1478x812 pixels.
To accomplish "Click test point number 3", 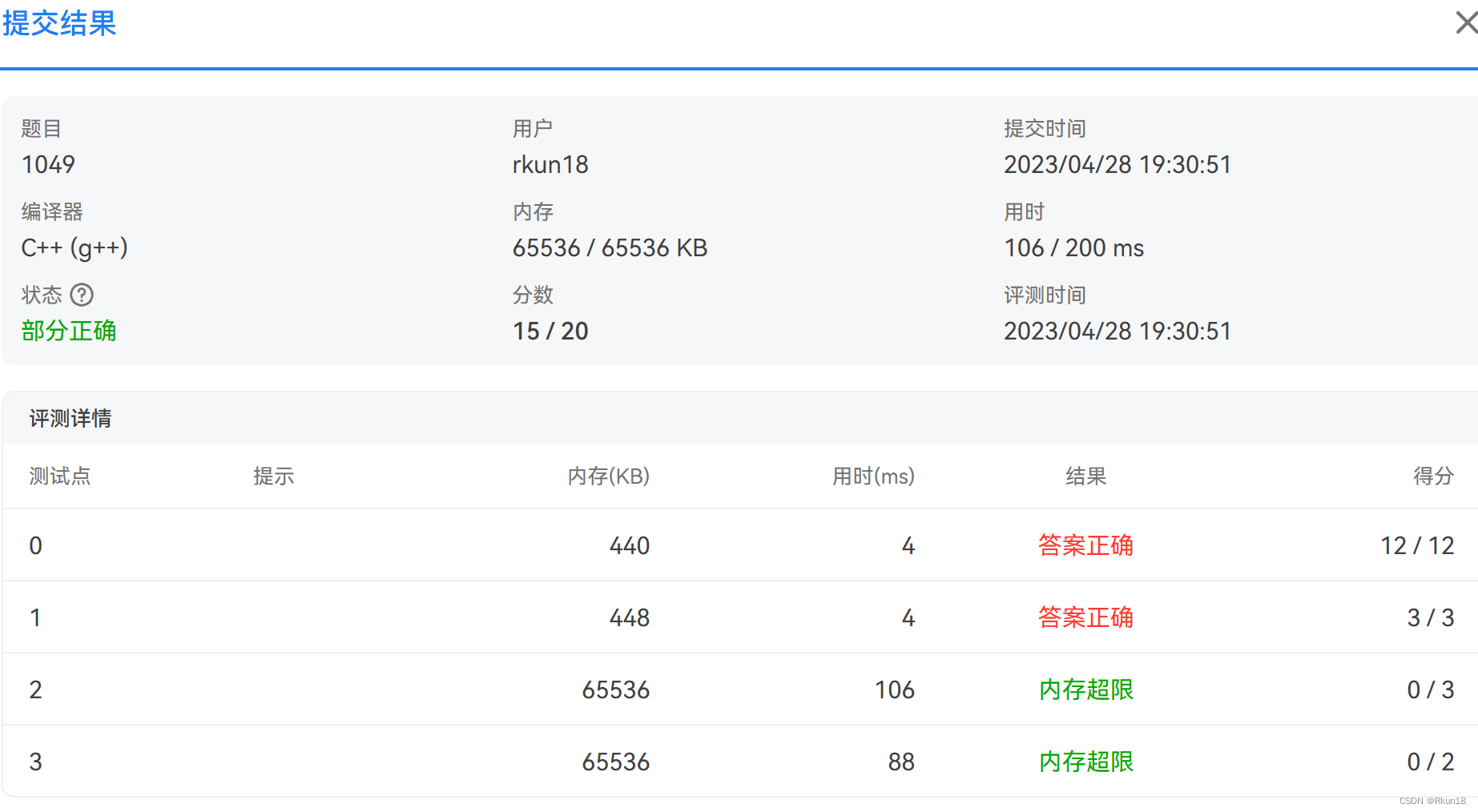I will pos(36,762).
